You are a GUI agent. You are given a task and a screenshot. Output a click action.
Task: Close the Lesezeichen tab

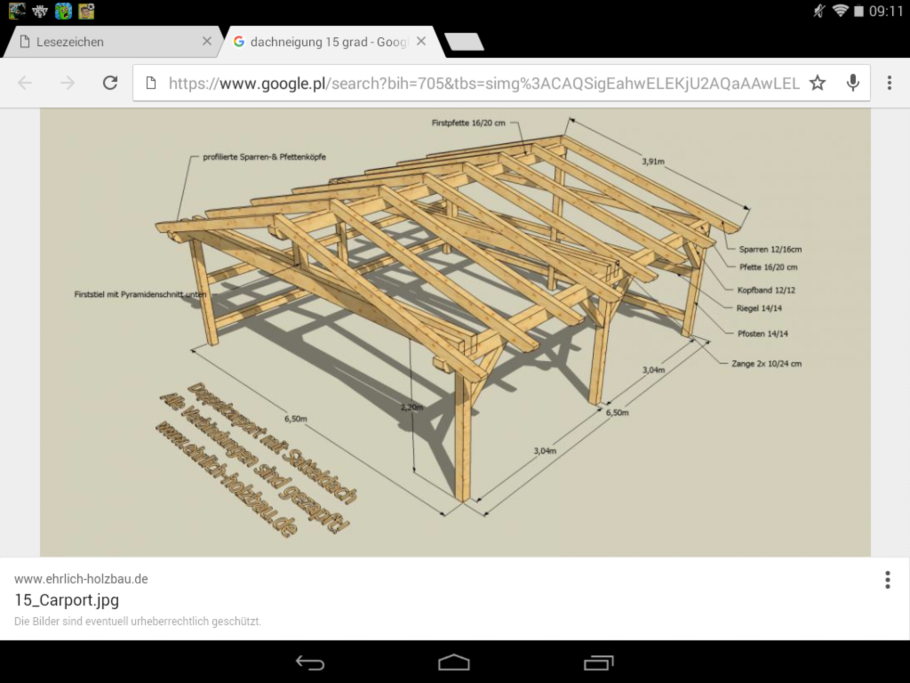(x=207, y=42)
